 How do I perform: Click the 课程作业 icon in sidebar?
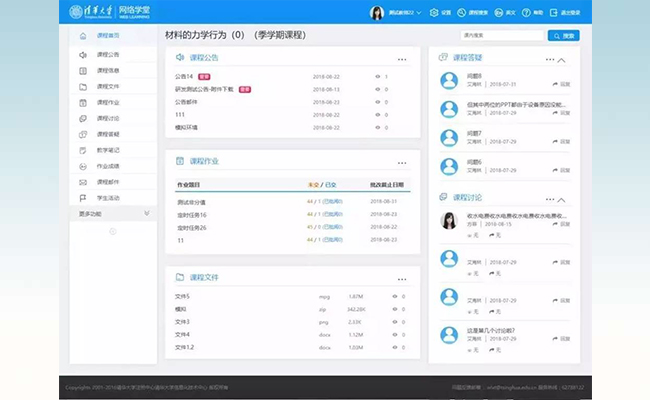[x=83, y=102]
